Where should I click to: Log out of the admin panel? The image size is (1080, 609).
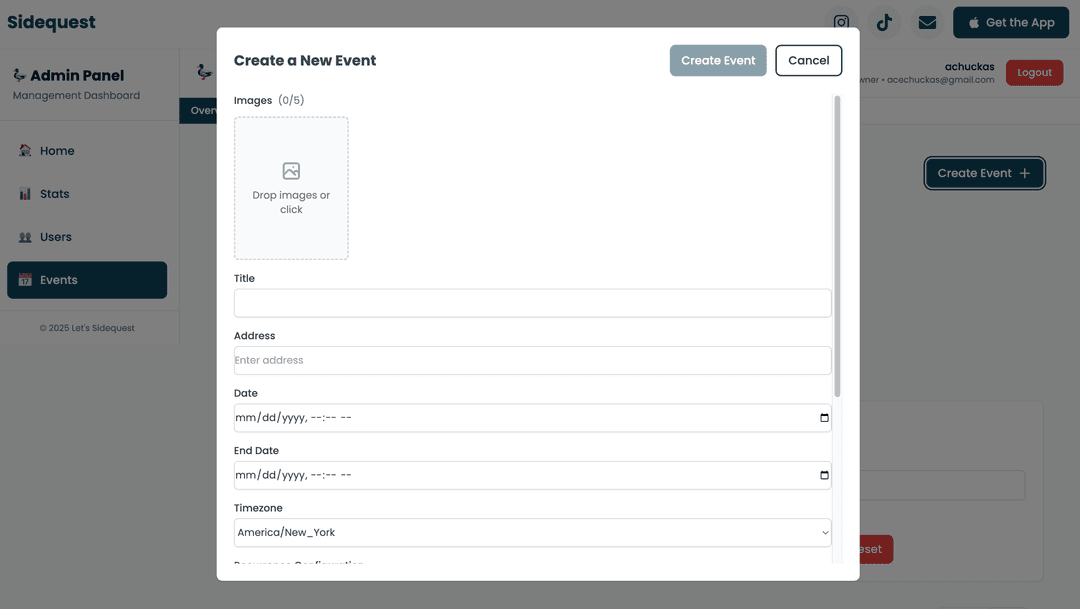(x=1034, y=72)
